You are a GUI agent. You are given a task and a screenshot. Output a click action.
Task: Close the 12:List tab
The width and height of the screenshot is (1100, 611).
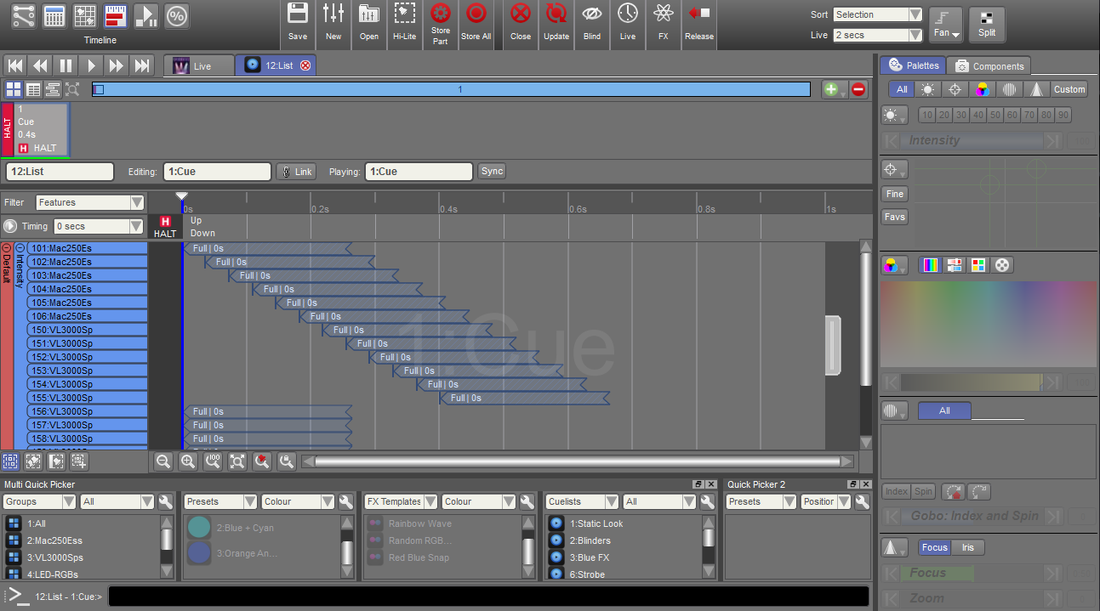[305, 66]
